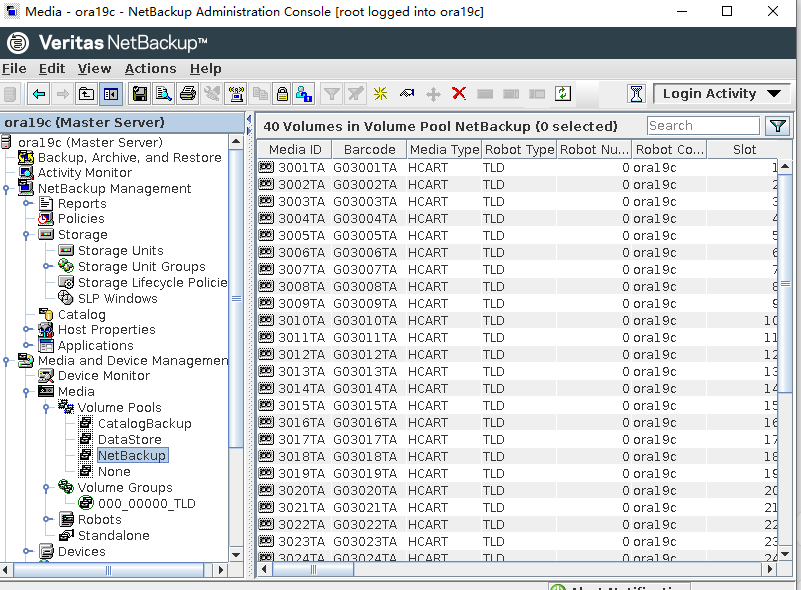Screen dimensions: 801x590
Task: Open the Edit menu
Action: [52, 68]
